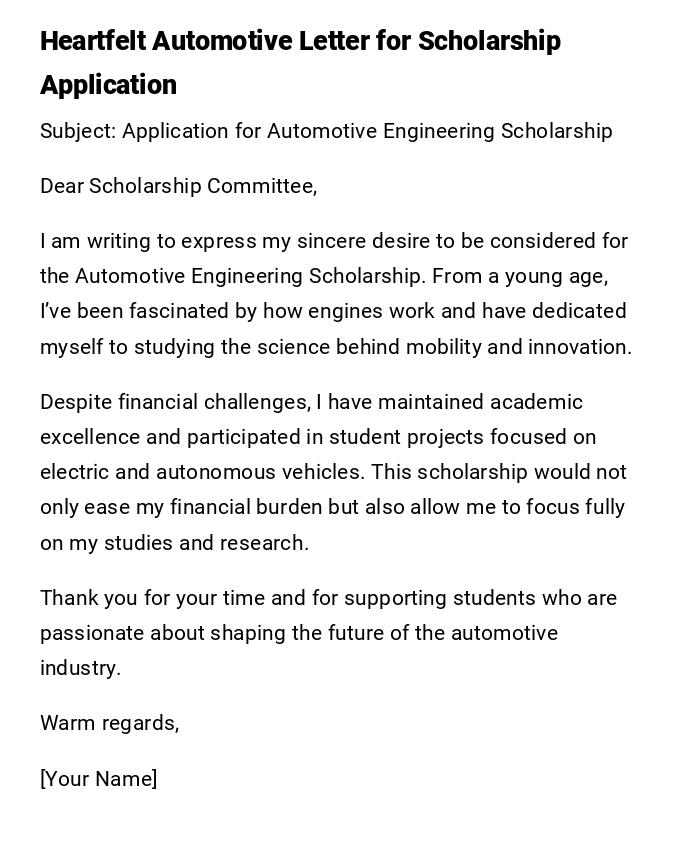Click the heading 'Heartfelt Automotive Letter for Scholarship'
The height and width of the screenshot is (841, 700).
300,42
